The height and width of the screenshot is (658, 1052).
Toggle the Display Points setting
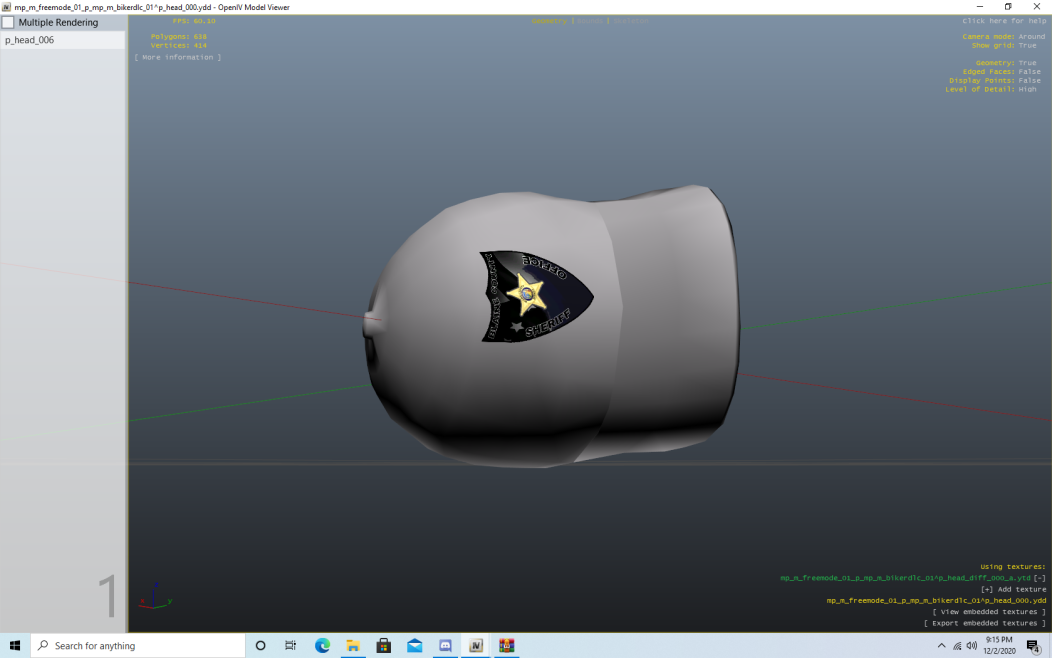tap(1029, 81)
